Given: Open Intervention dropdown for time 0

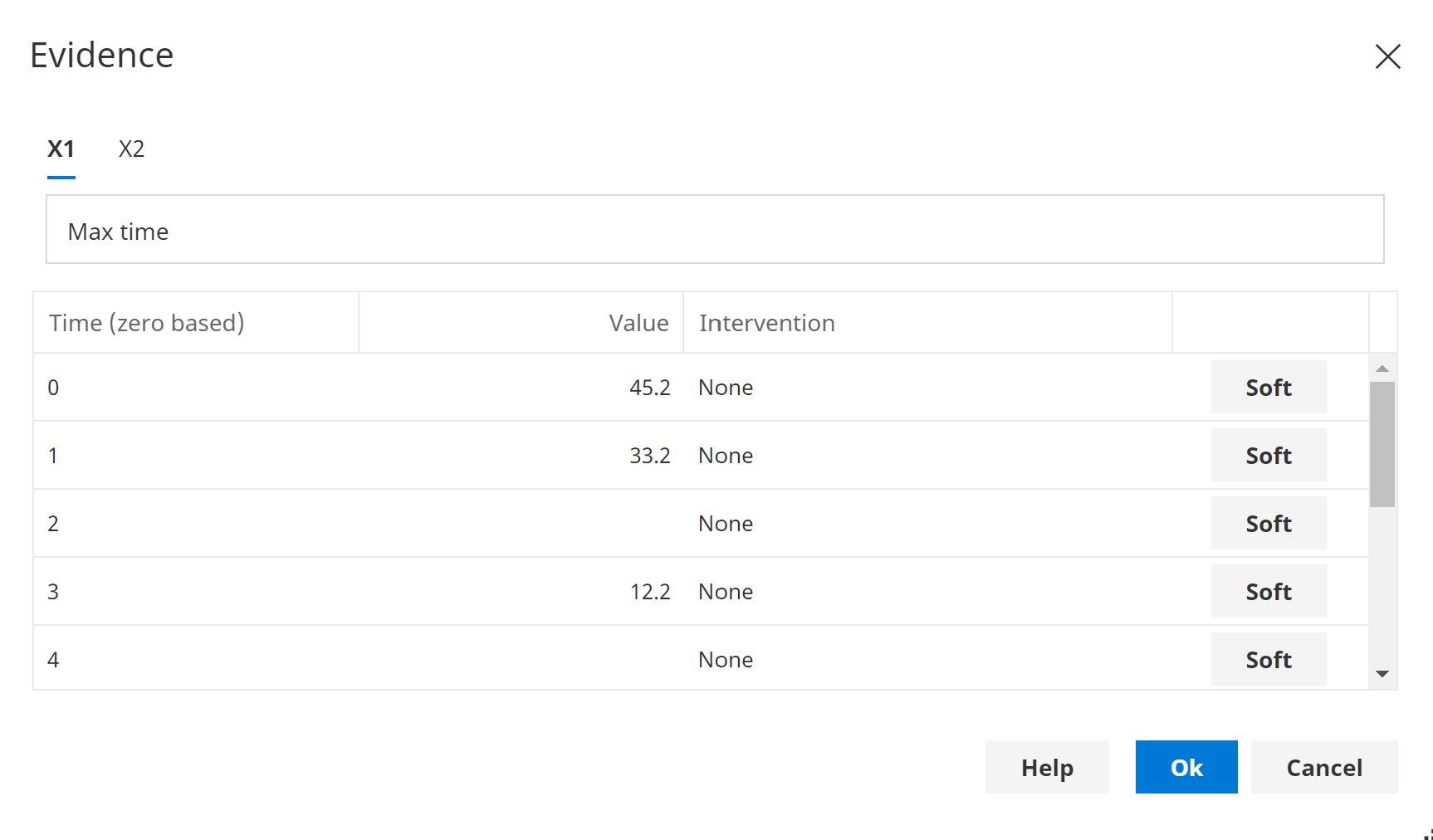Looking at the screenshot, I should point(926,388).
